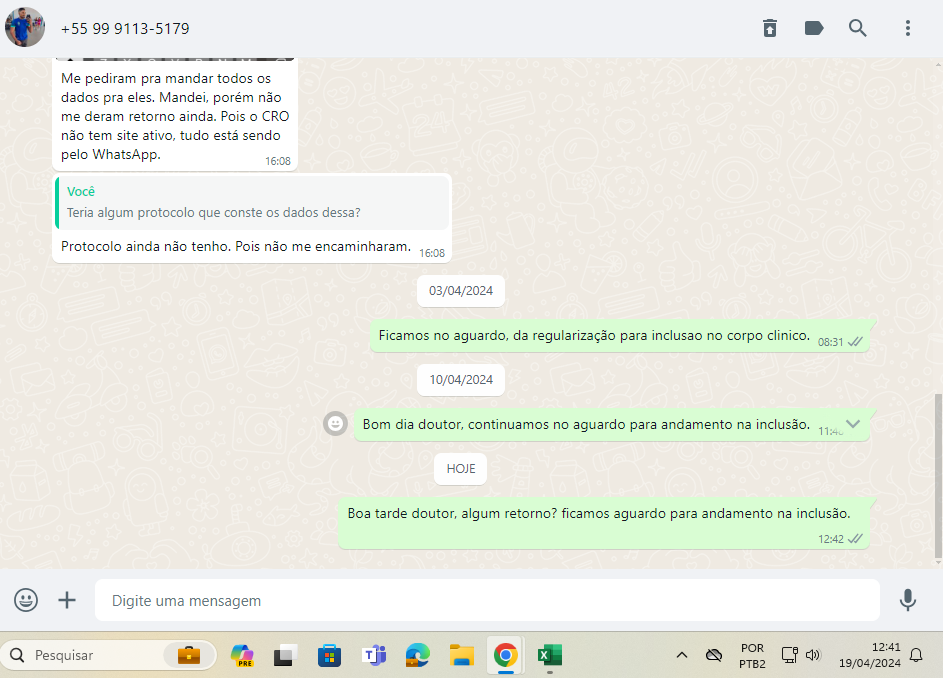Select the 03/04/2024 date chip
Image resolution: width=943 pixels, height=678 pixels.
(x=461, y=291)
